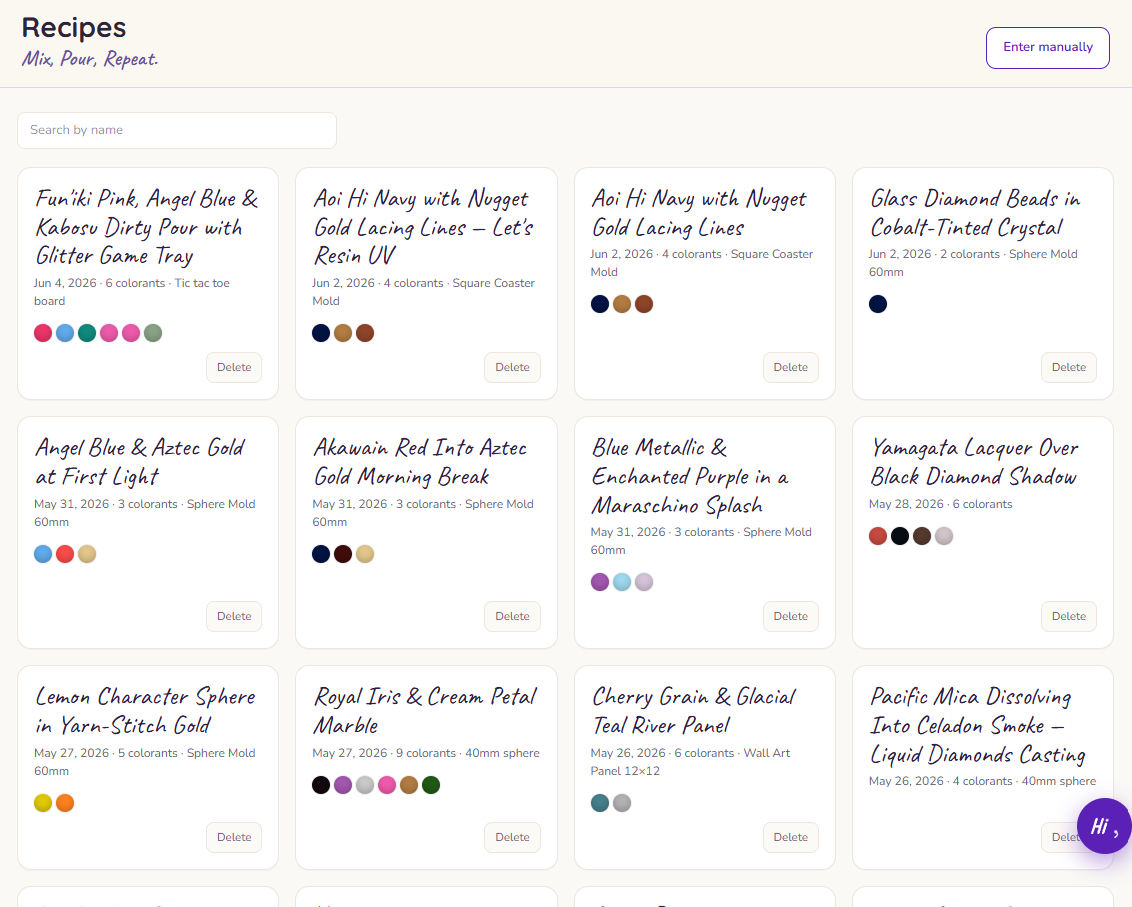Delete Glass Diamond Beads in Cobalt-Tinted Crystal
The height and width of the screenshot is (907, 1132).
[x=1068, y=368]
